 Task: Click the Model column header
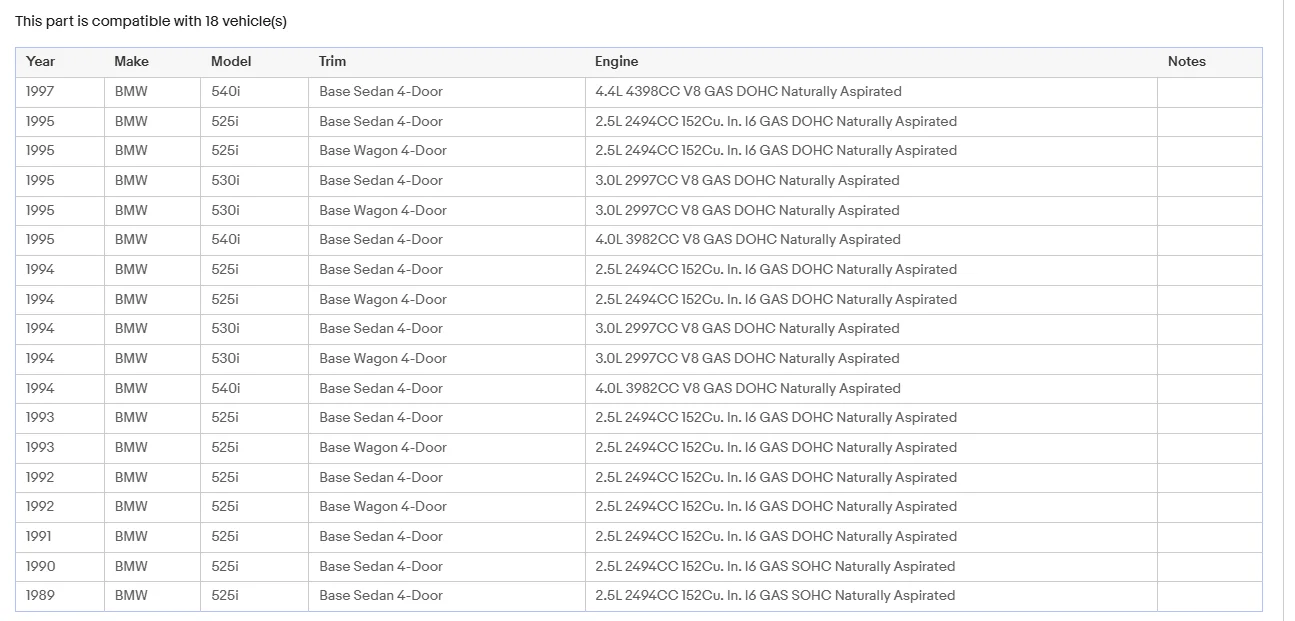(x=231, y=62)
